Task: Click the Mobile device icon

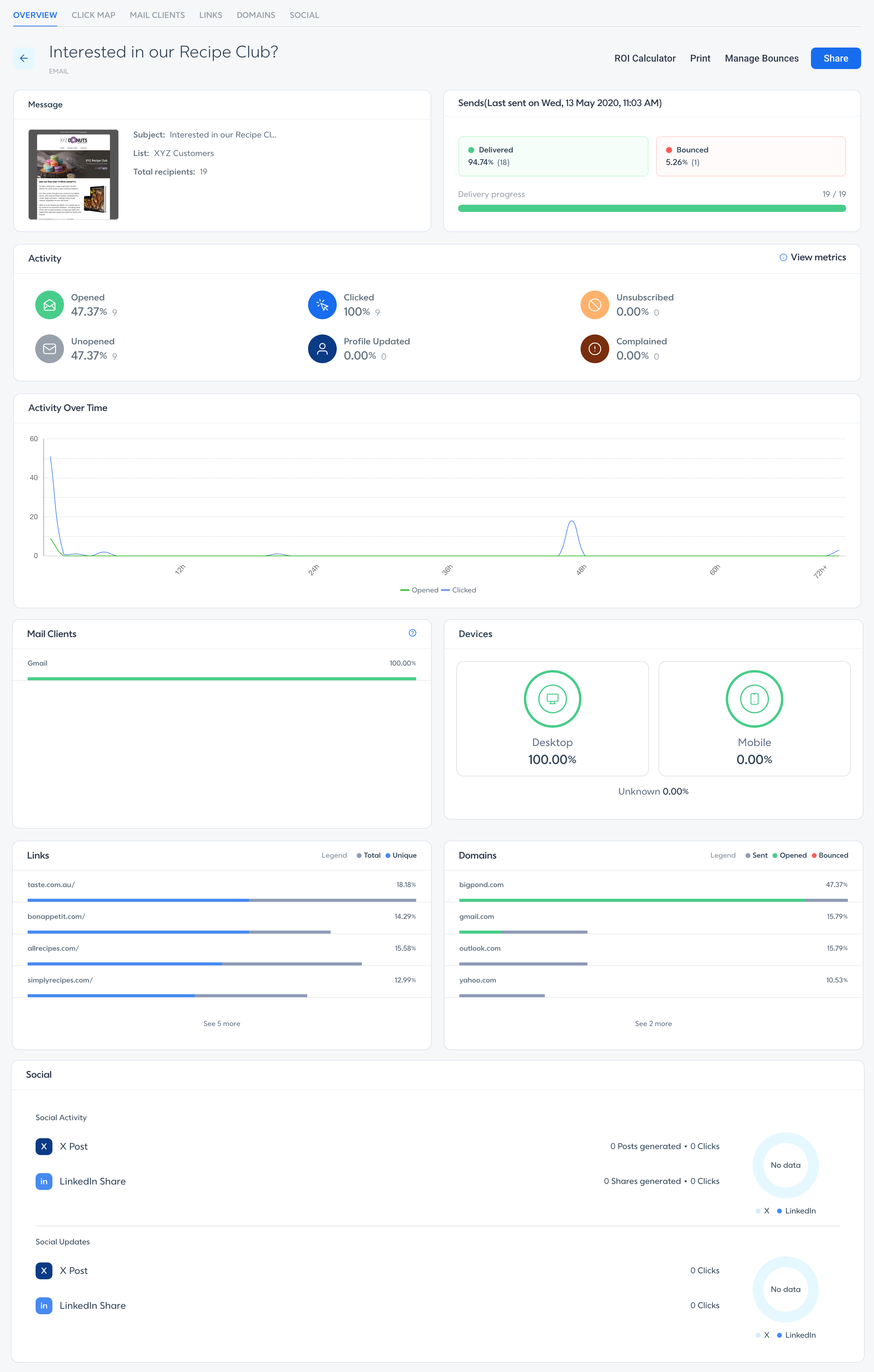Action: 754,699
